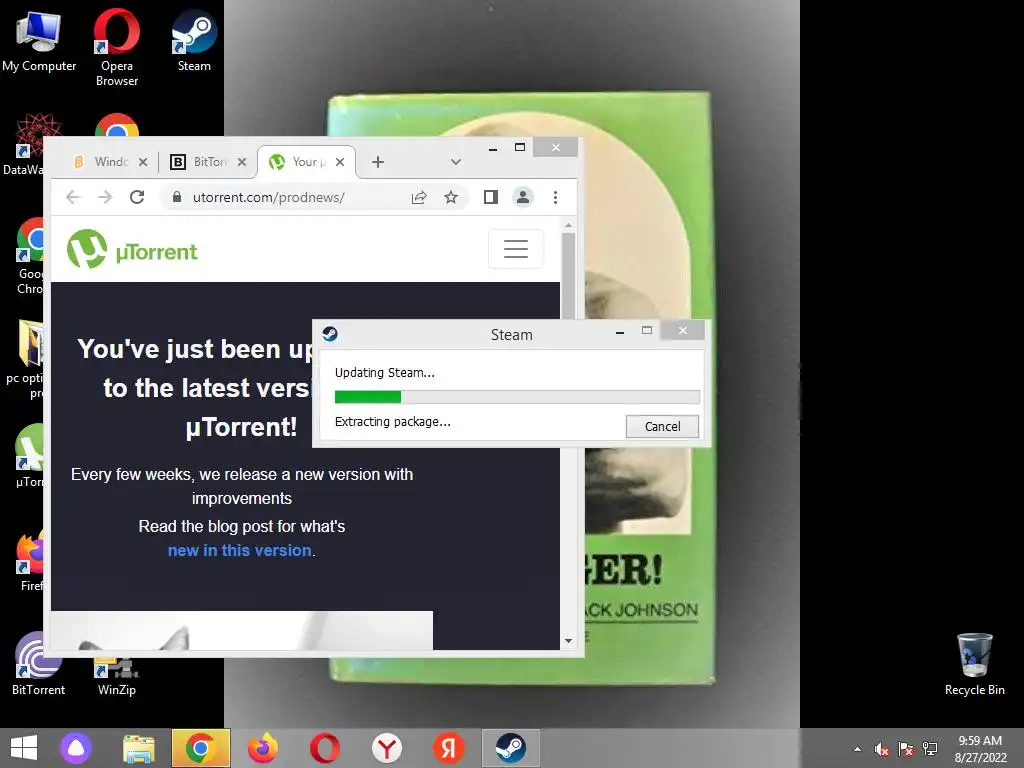Viewport: 1024px width, 768px height.
Task: Open the Chrome three-dot menu
Action: (555, 197)
